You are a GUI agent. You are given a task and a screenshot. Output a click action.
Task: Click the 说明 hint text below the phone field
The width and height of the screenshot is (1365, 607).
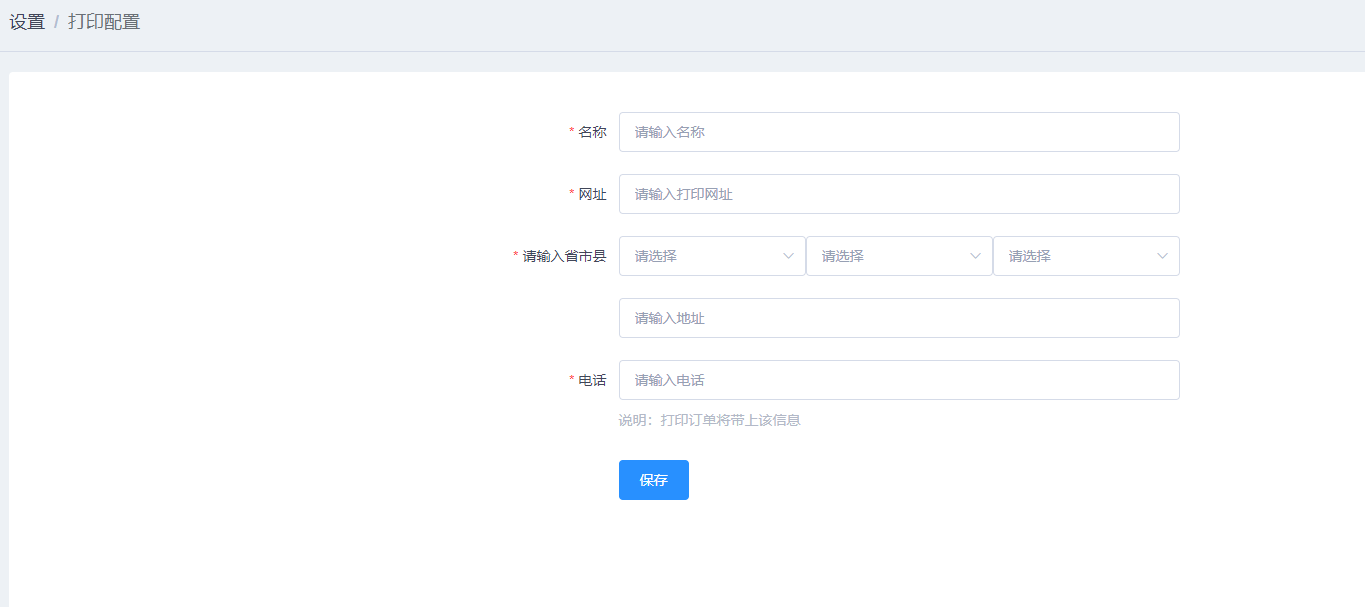pos(709,420)
